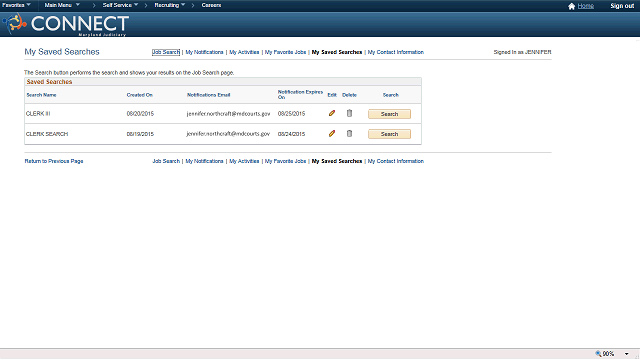This screenshot has width=640, height=360.
Task: Click the CLERK SEARCH search name
Action: (x=47, y=134)
